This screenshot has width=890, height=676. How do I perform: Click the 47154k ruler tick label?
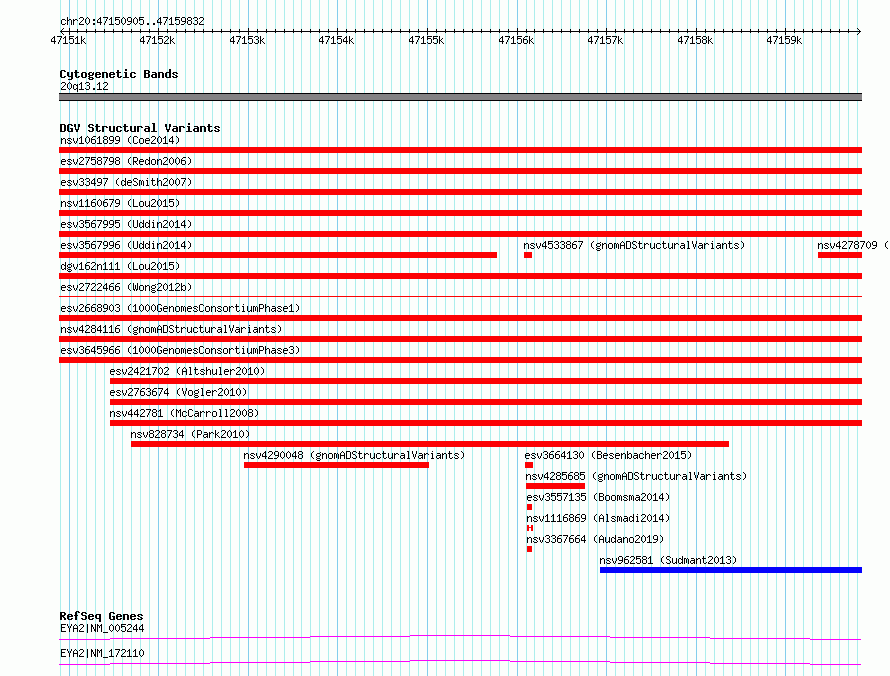[336, 40]
